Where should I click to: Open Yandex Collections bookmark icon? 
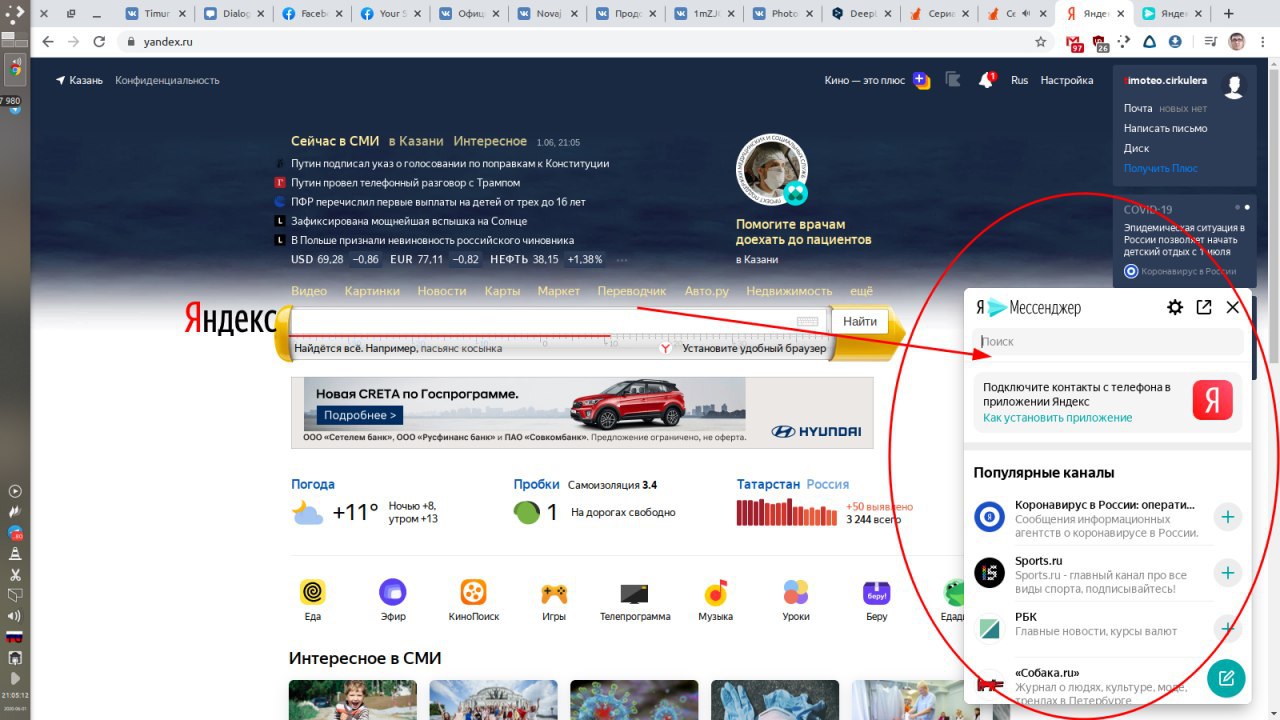tap(953, 80)
